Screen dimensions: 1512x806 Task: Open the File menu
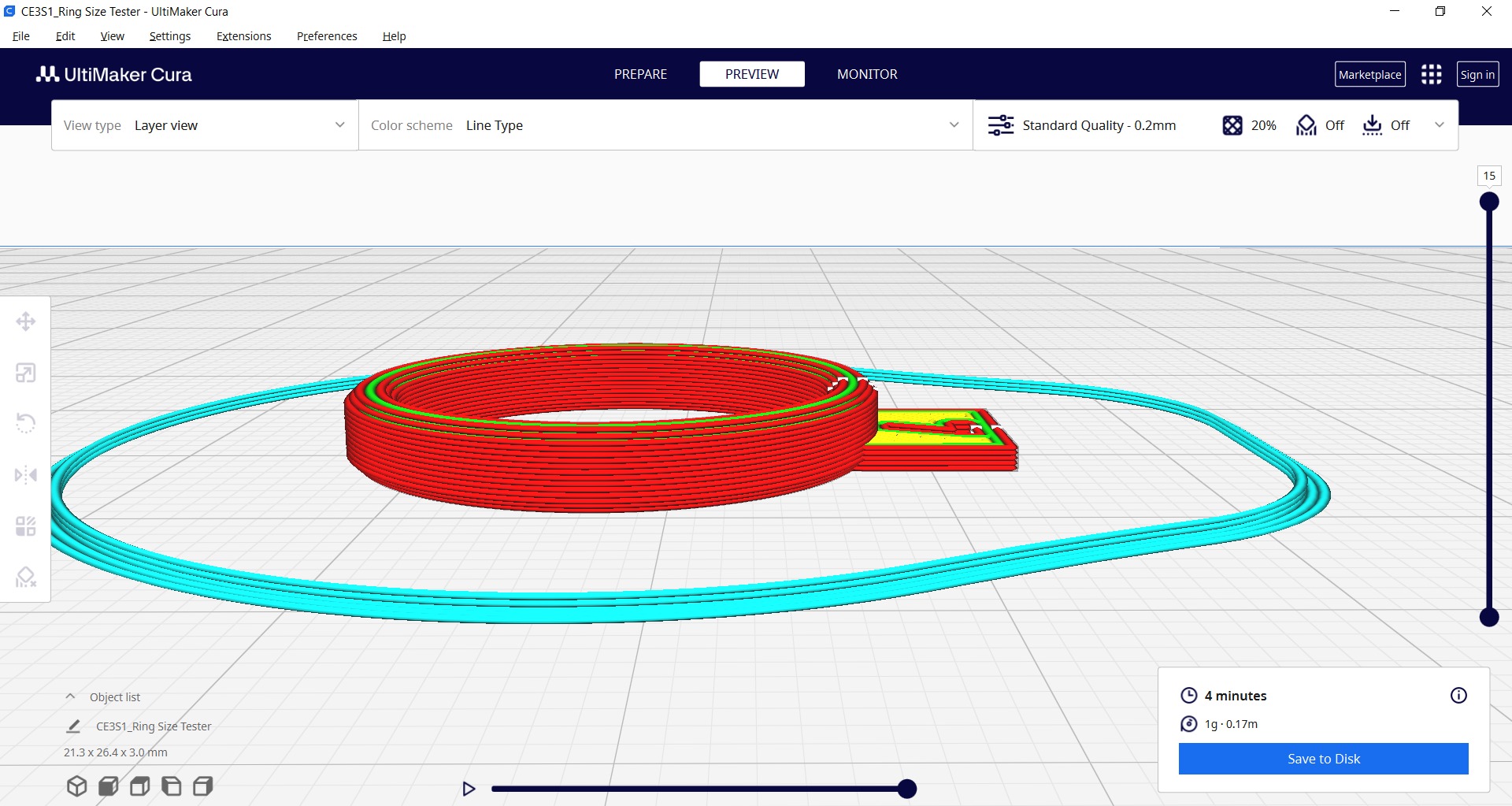(21, 36)
